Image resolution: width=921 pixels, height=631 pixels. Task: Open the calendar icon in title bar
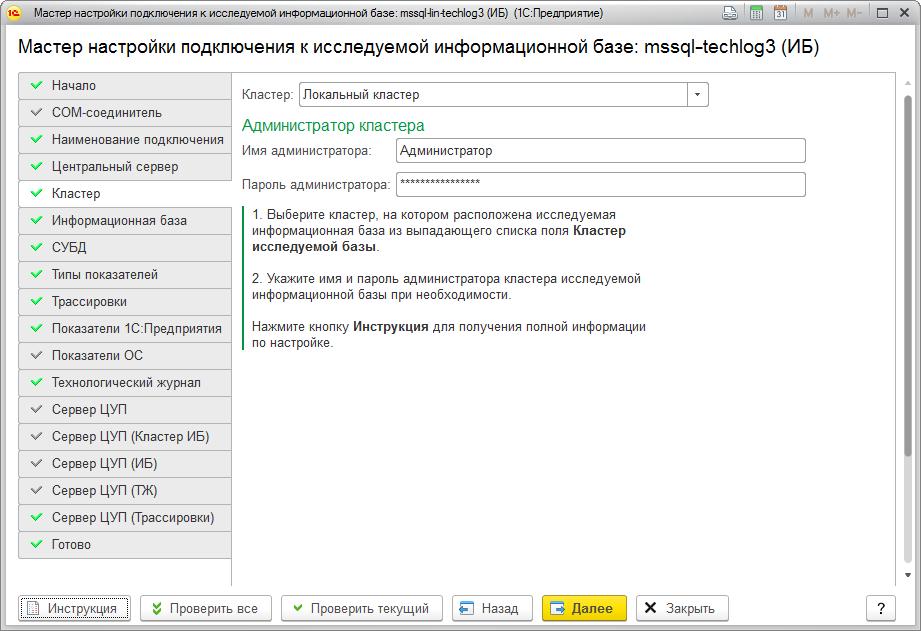(x=780, y=13)
